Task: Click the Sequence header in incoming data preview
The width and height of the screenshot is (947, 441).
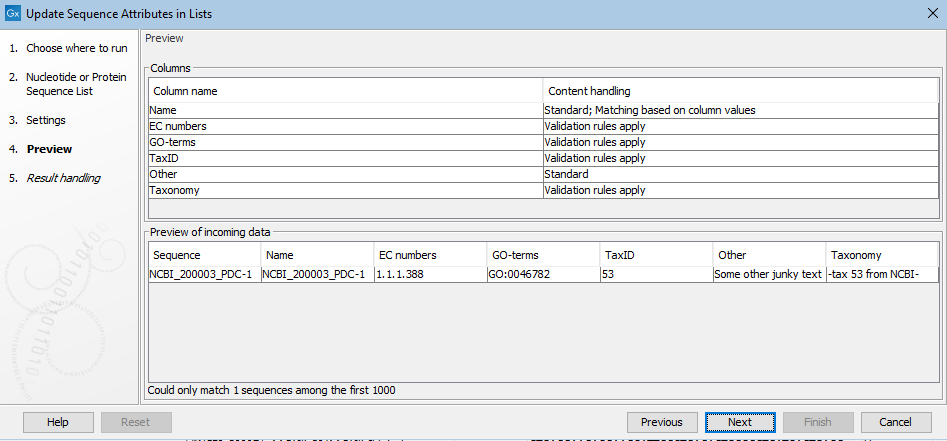Action: (204, 255)
